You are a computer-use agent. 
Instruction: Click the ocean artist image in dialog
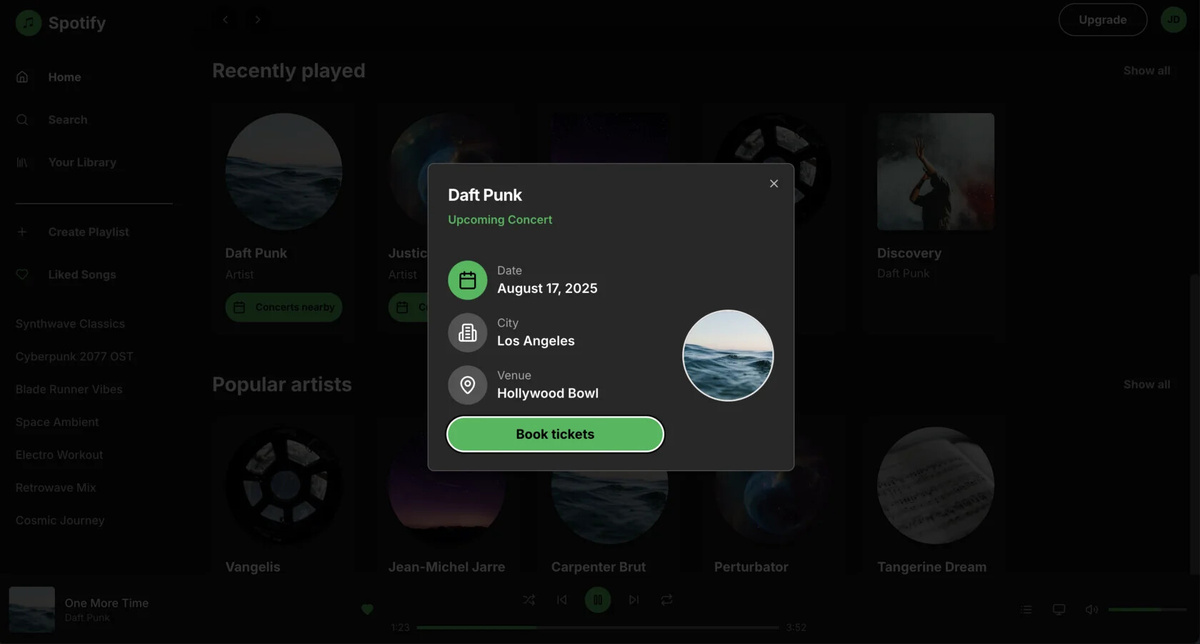point(728,356)
